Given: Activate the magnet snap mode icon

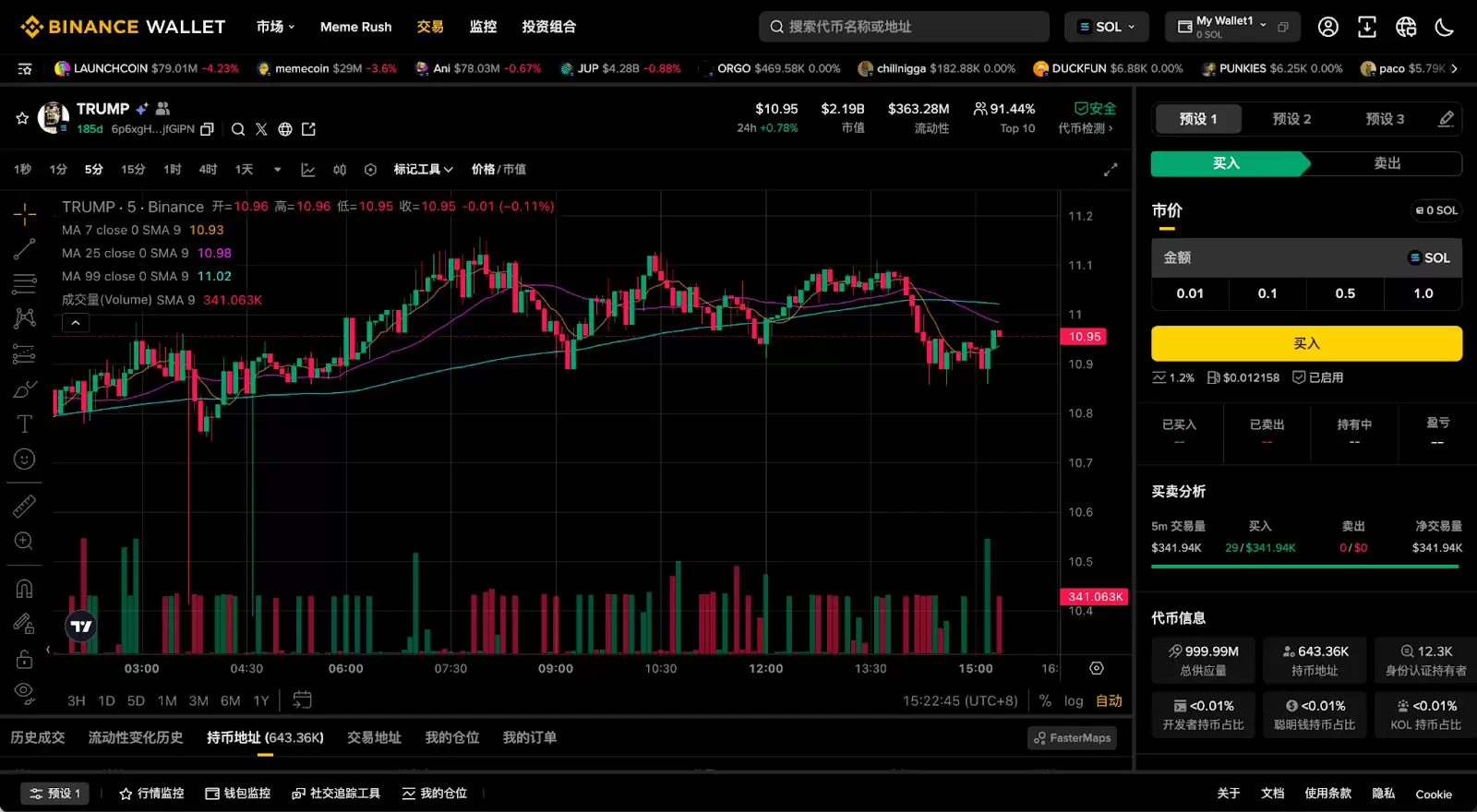Looking at the screenshot, I should [x=25, y=589].
